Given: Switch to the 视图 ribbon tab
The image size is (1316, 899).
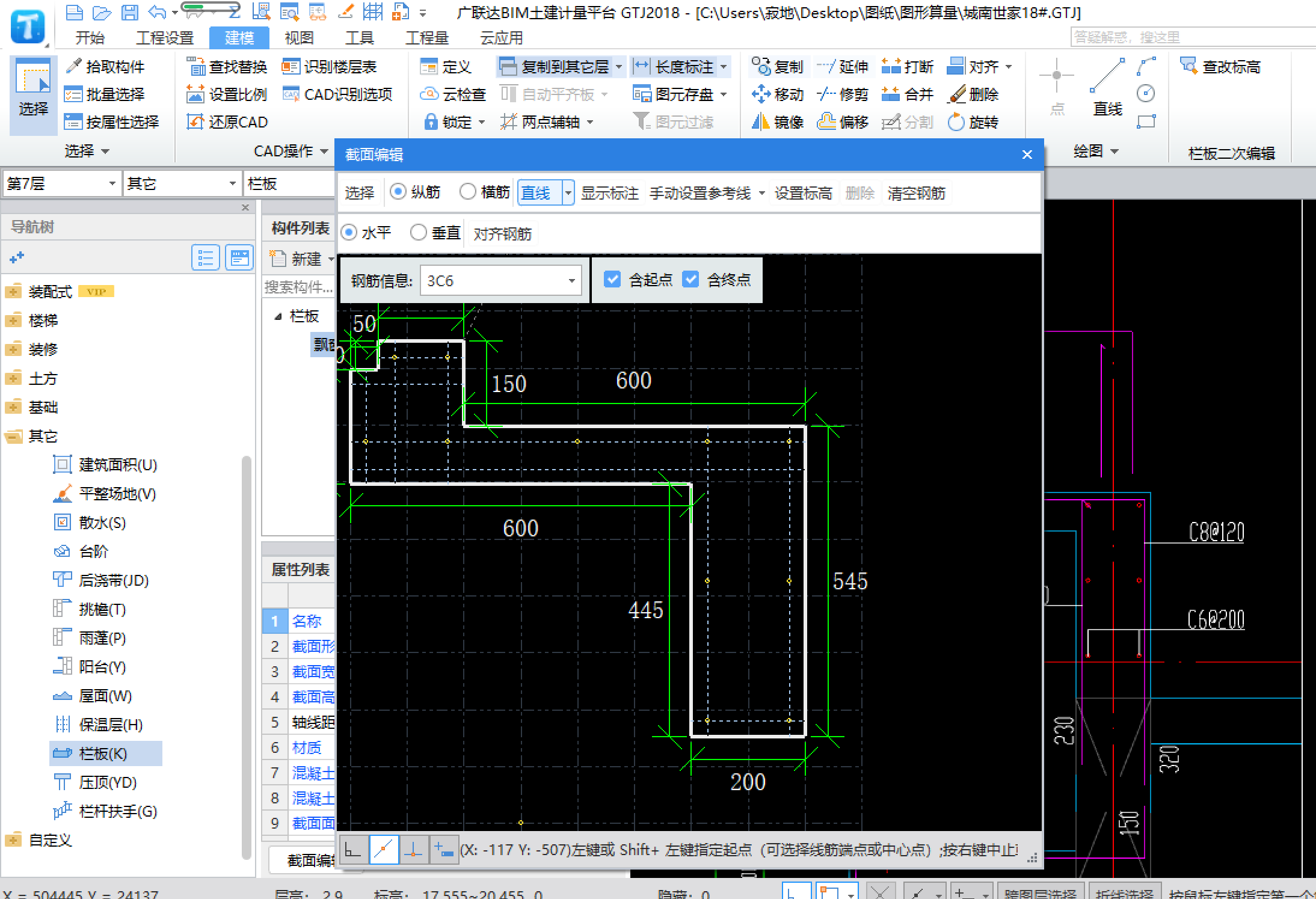Looking at the screenshot, I should [299, 38].
